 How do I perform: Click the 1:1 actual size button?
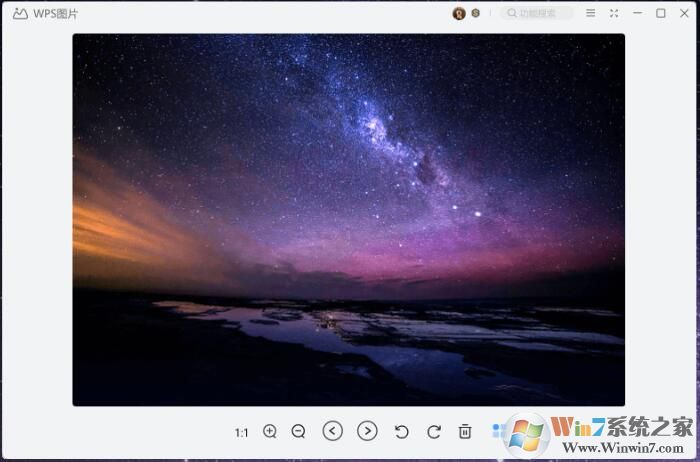[241, 432]
